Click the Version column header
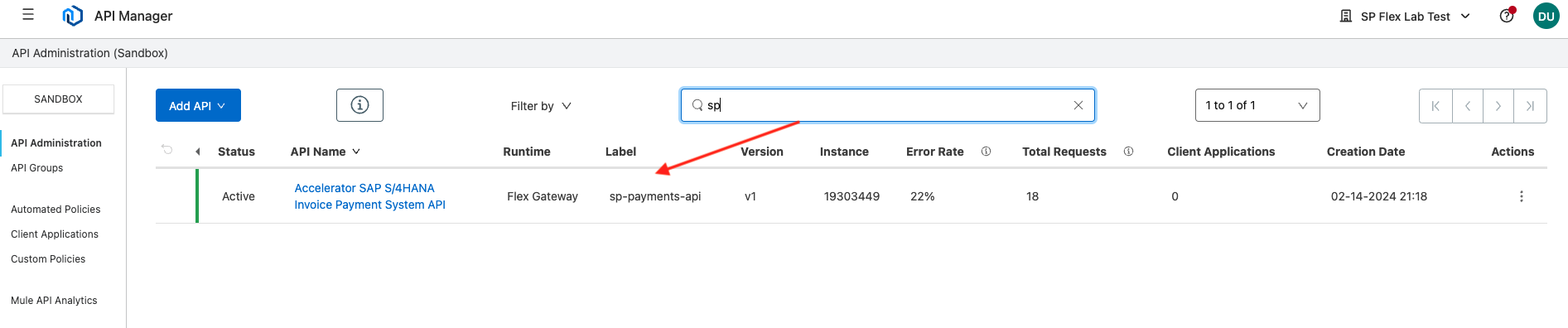Screen dimensions: 1568x328 pyautogui.click(x=761, y=152)
